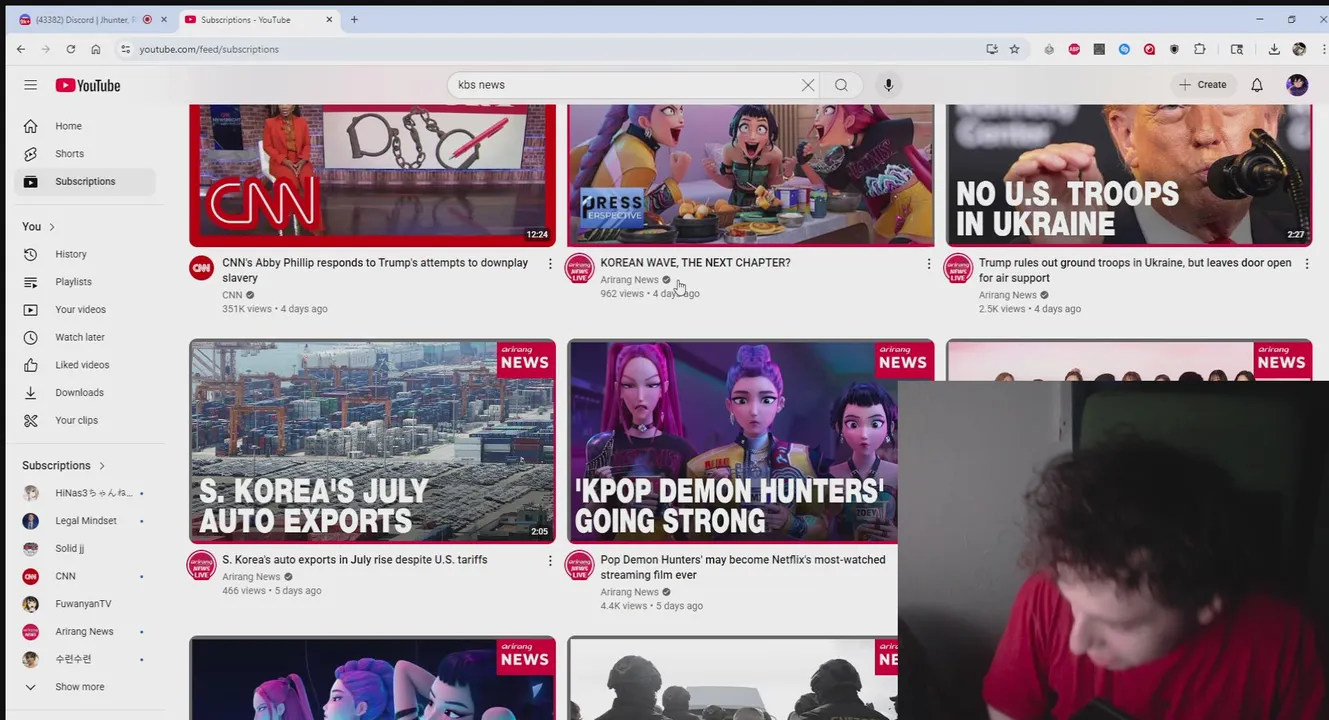The width and height of the screenshot is (1329, 720).
Task: Open Legal Mindset subscription in the sidebar
Action: click(86, 521)
